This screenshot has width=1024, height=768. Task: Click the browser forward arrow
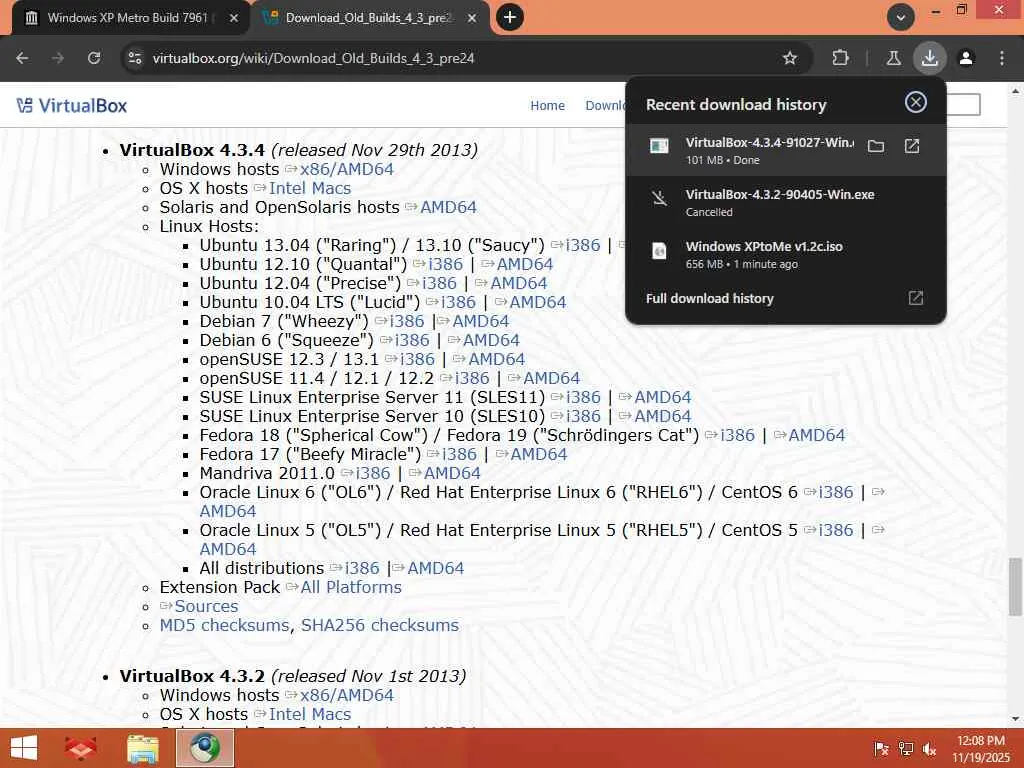(58, 58)
